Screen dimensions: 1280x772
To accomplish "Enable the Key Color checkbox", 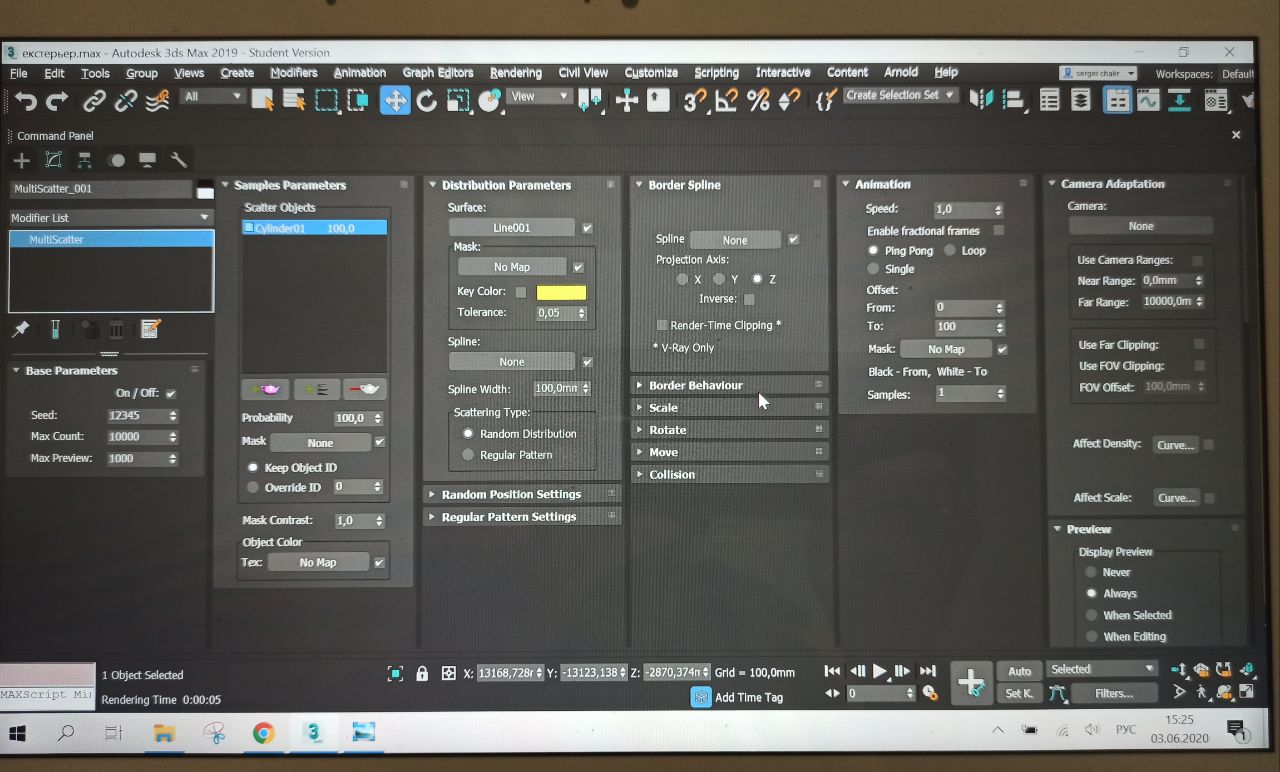I will [521, 293].
